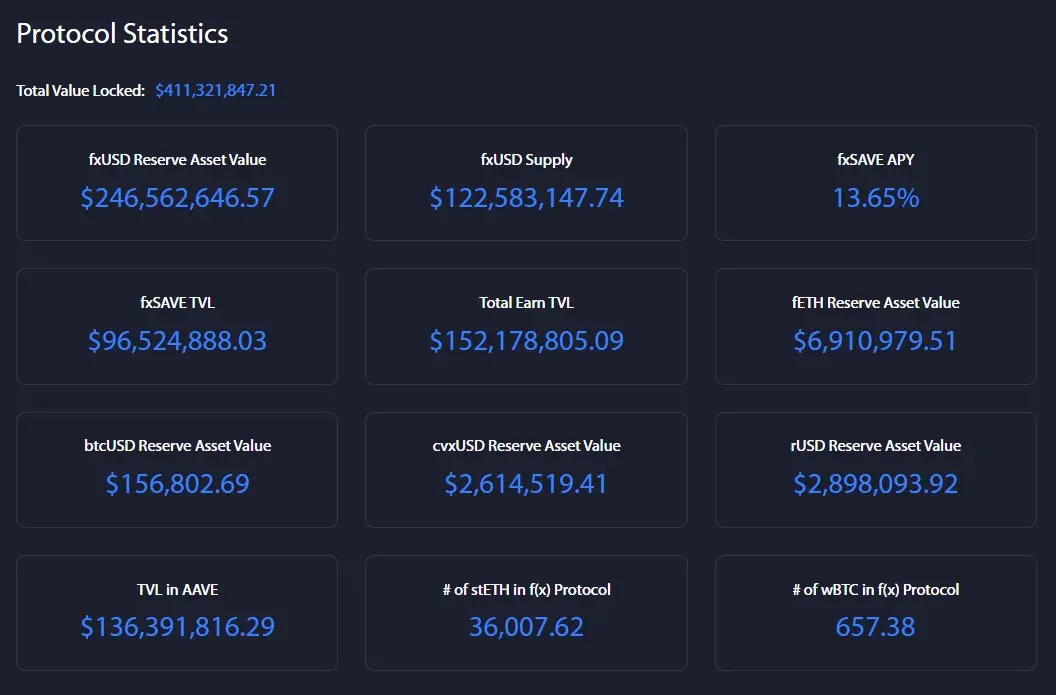1056x695 pixels.
Task: Click the $156,802.69 btcUSD value
Action: pos(177,484)
